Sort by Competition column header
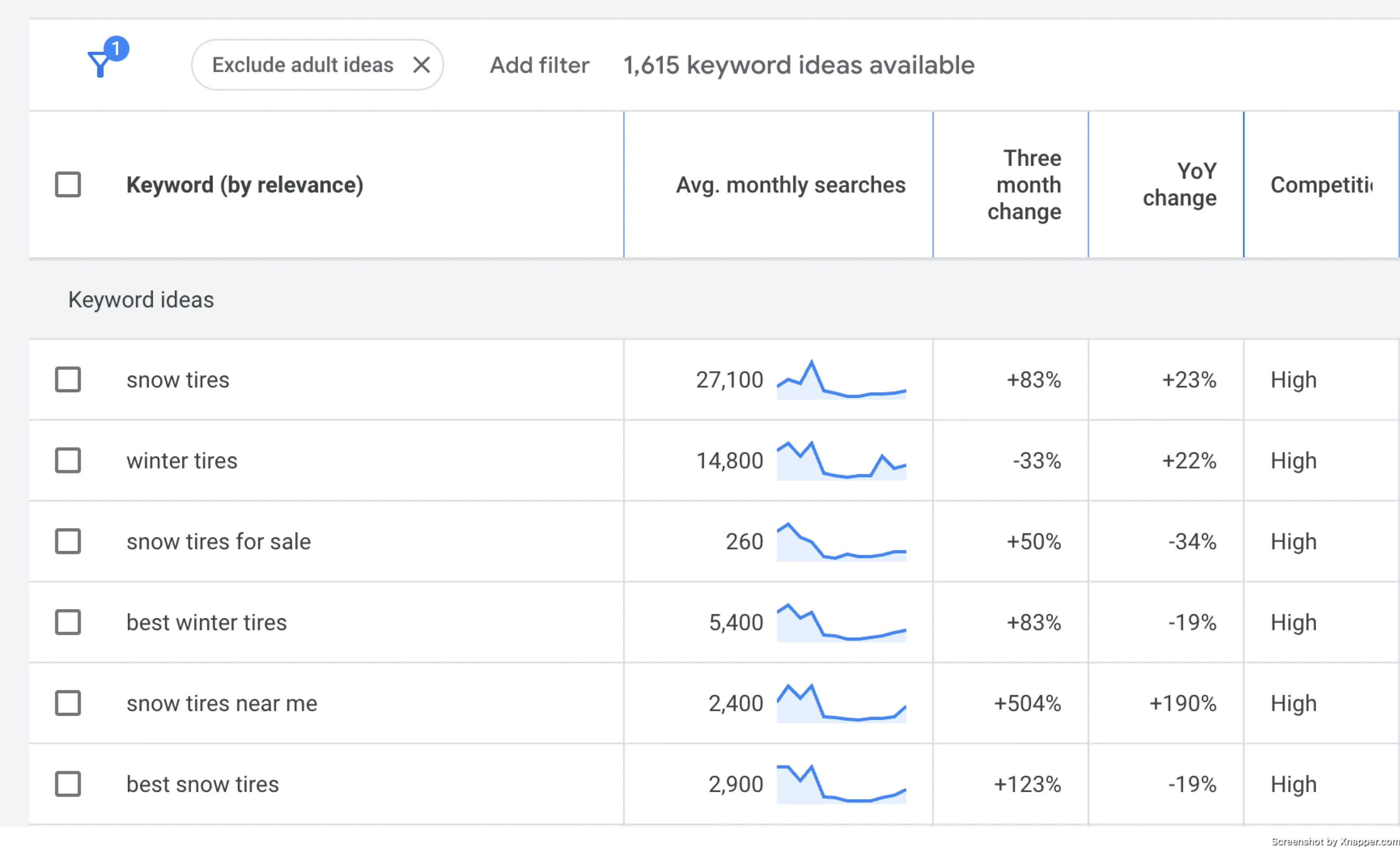Screen dimensions: 1400x847 click(x=1322, y=184)
